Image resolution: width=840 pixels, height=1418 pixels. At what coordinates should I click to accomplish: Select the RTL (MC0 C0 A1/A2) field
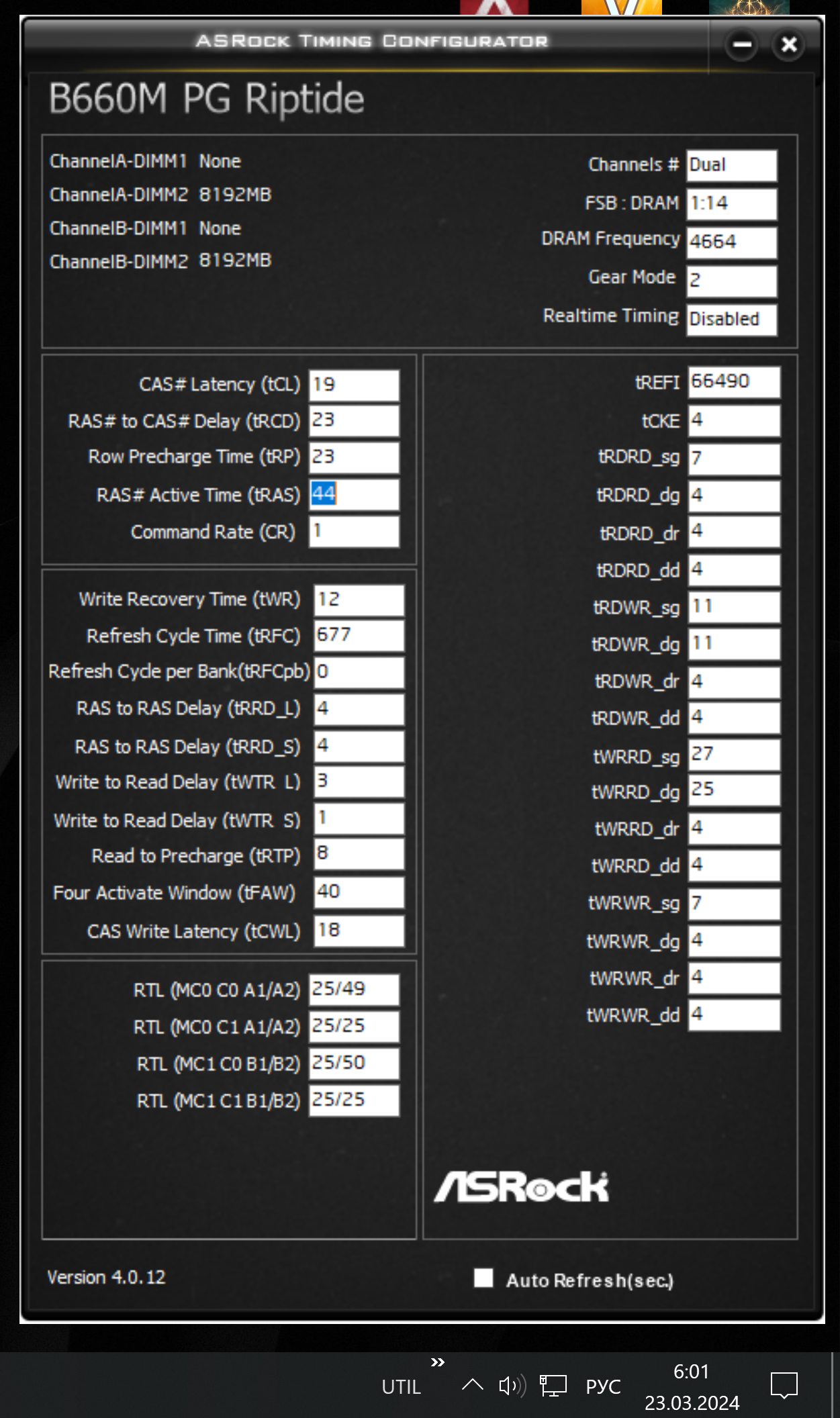(x=354, y=990)
